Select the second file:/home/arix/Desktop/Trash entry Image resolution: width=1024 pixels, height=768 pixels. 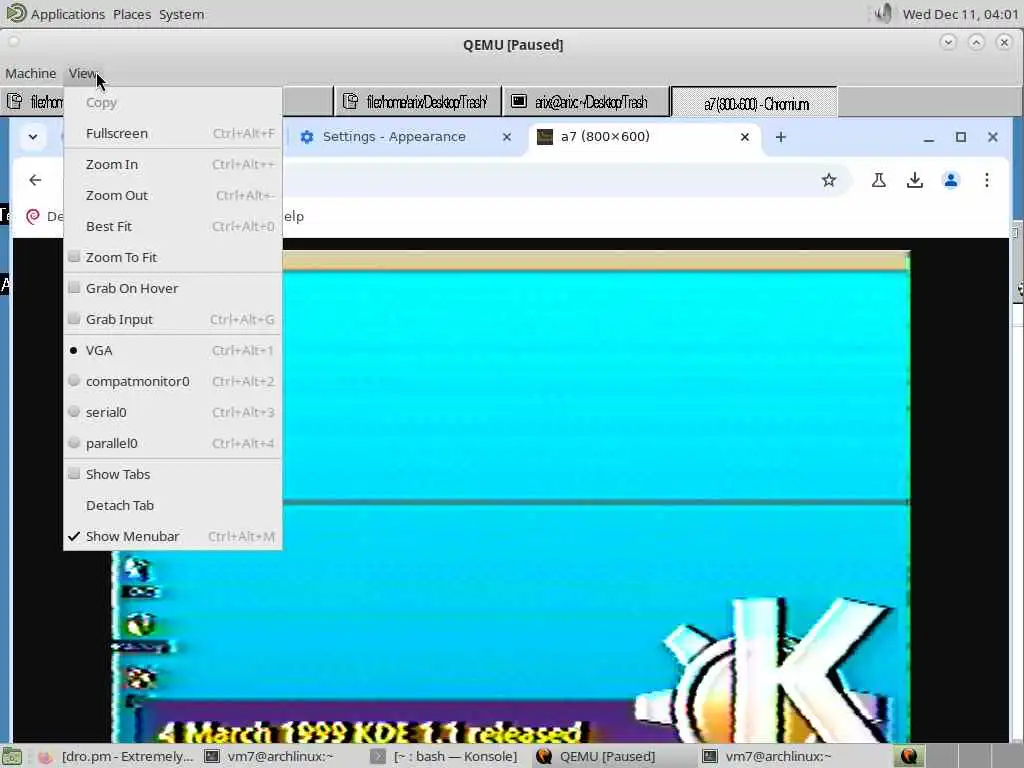(x=418, y=102)
